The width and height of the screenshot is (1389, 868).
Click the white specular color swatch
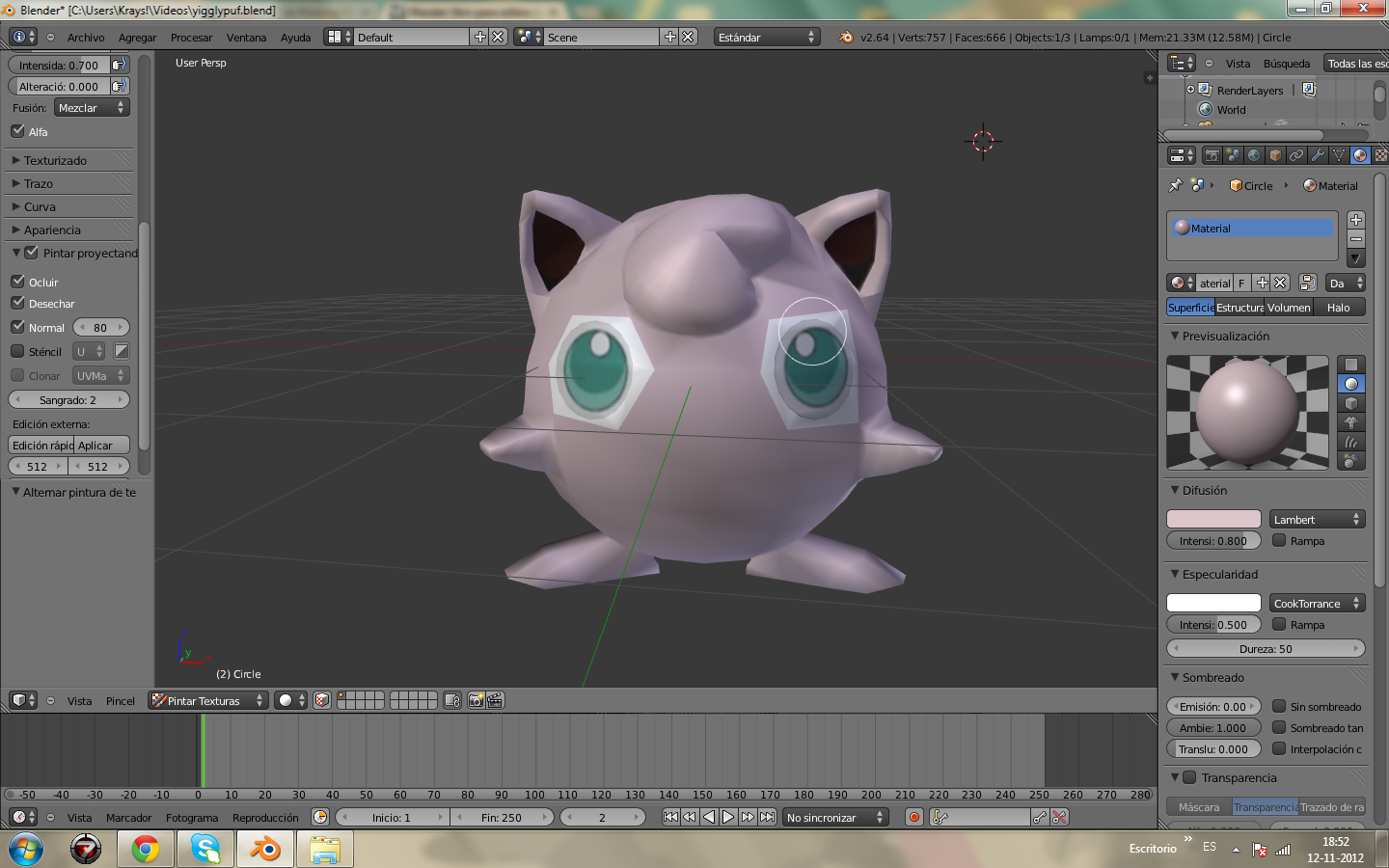tap(1213, 603)
